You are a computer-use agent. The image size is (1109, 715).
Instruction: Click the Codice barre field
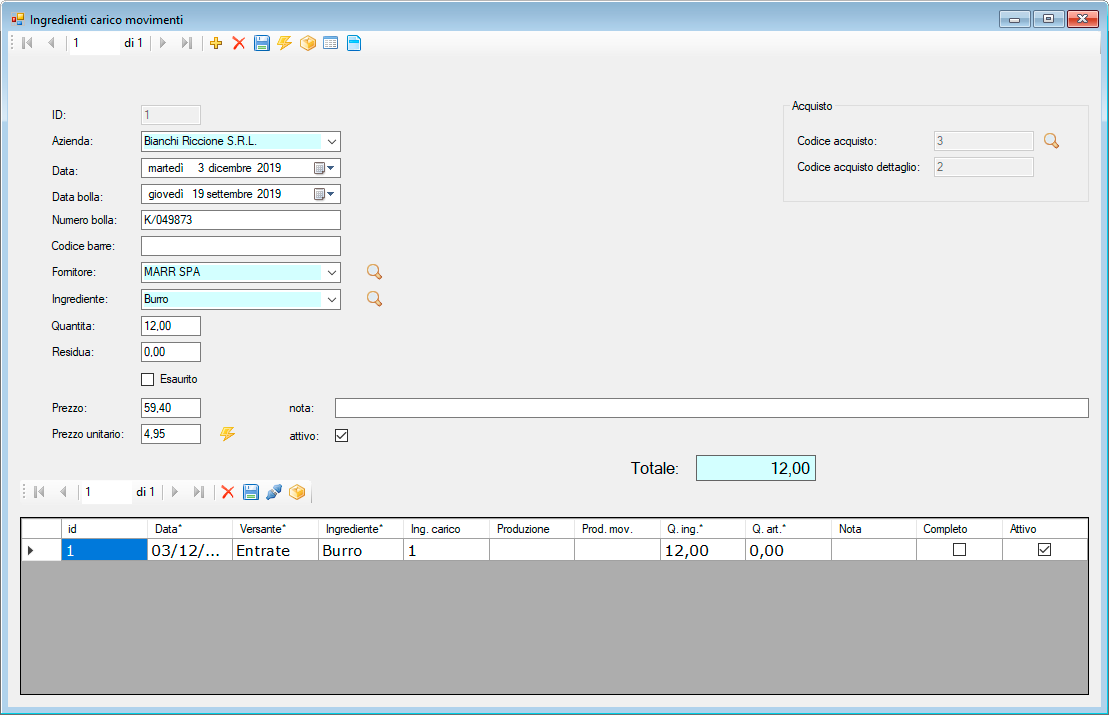[x=240, y=246]
